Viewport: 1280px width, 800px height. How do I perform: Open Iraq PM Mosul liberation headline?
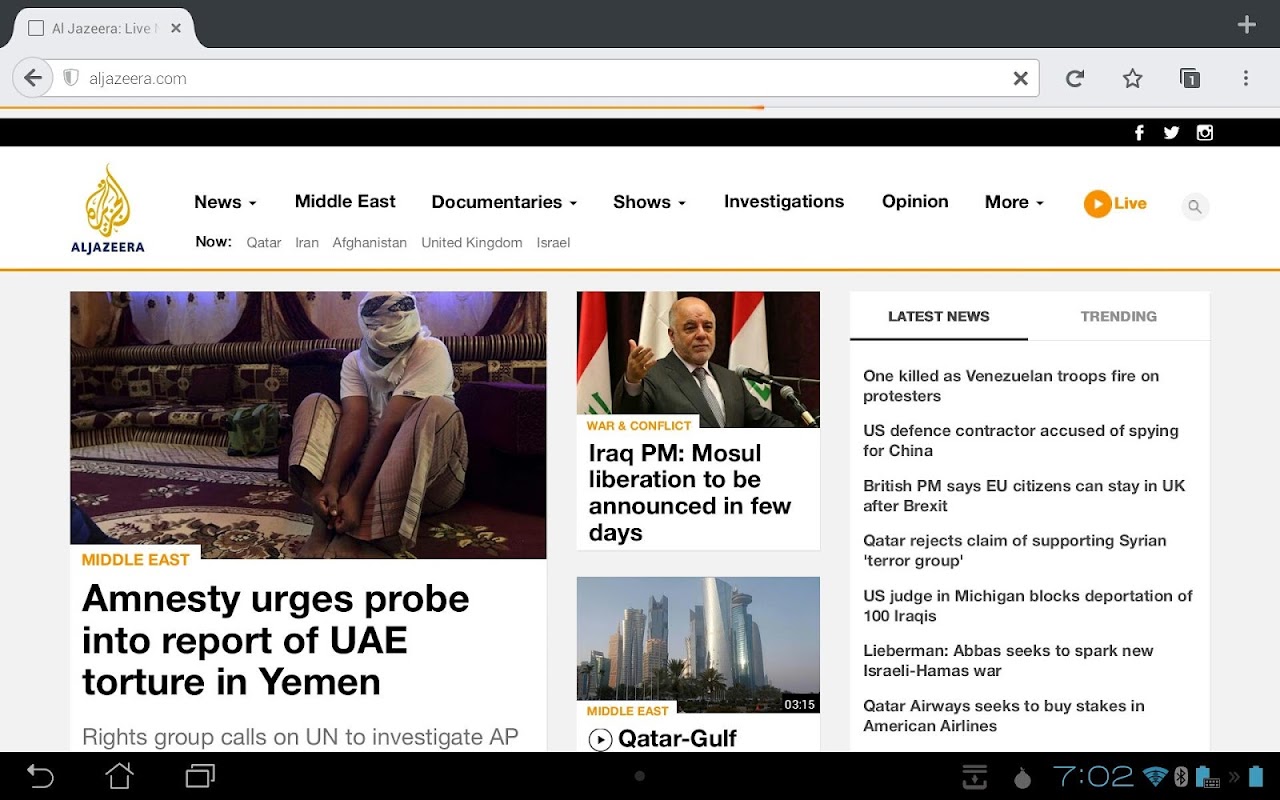[x=690, y=493]
